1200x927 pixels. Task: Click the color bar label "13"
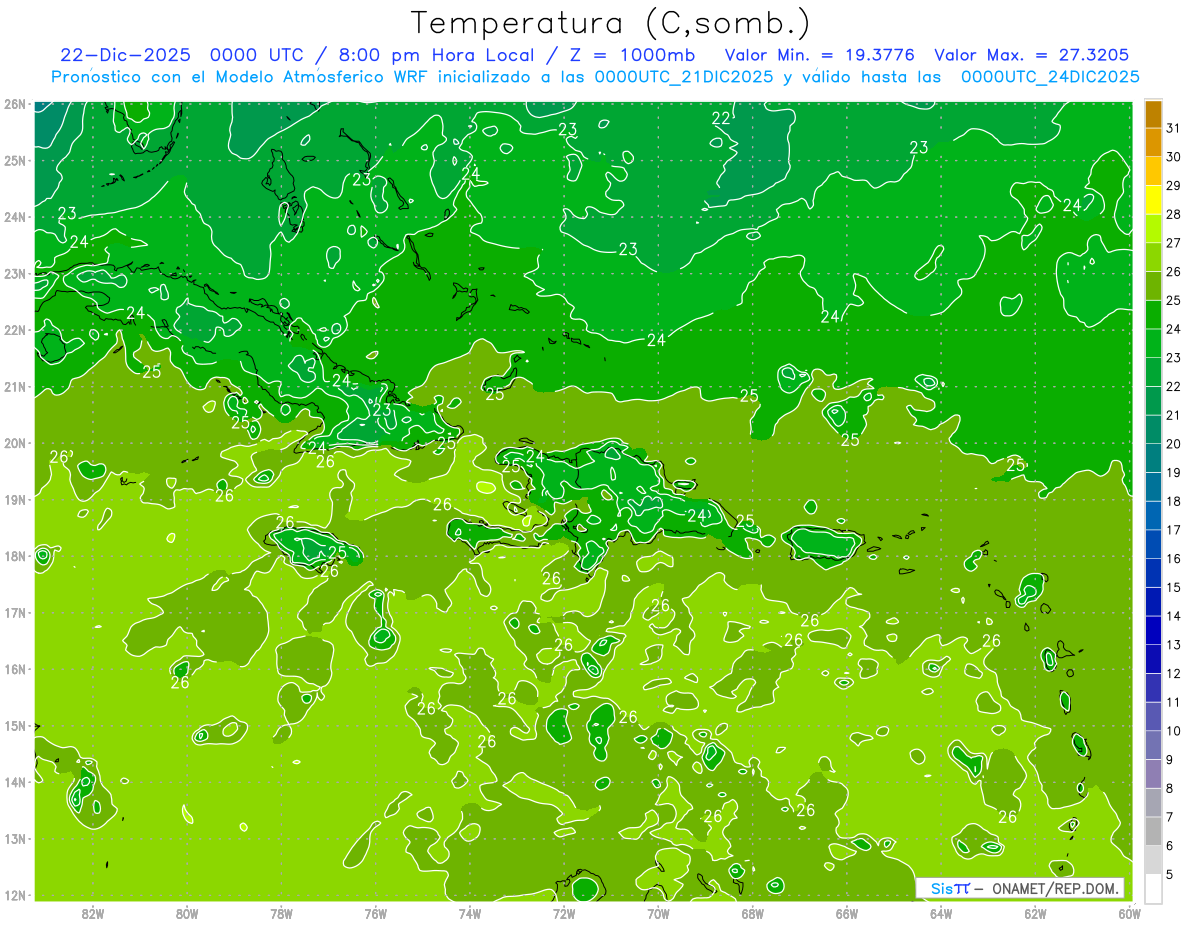(1174, 645)
